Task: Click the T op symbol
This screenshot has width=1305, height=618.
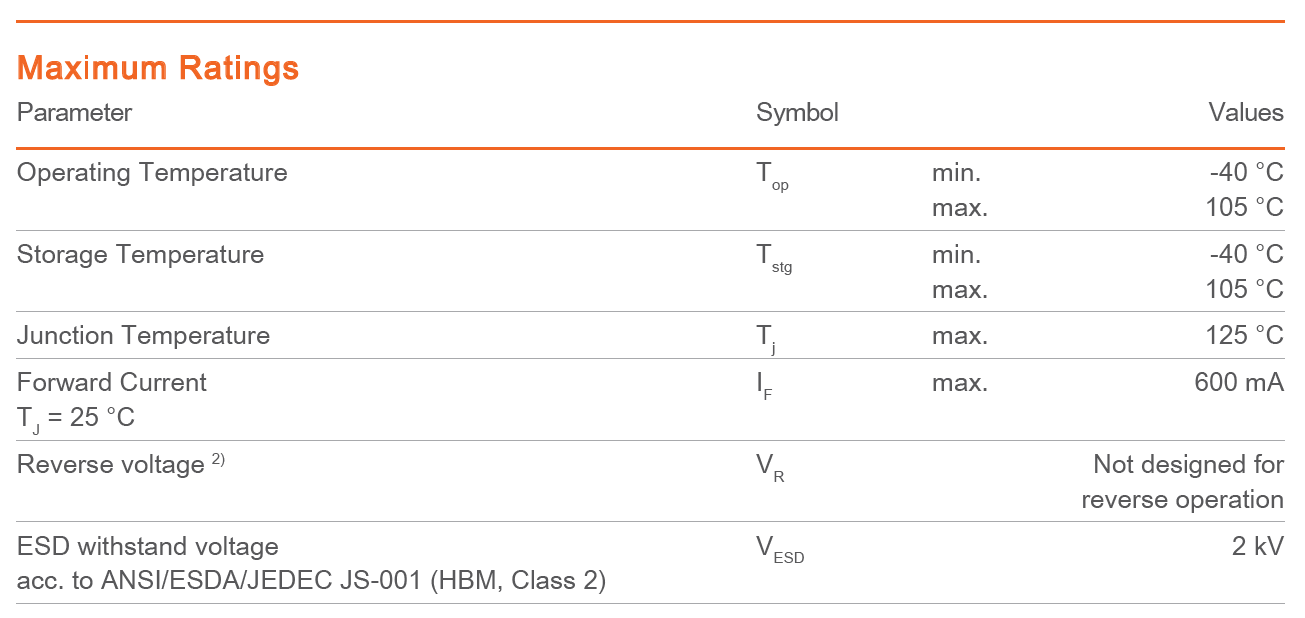Action: point(772,176)
